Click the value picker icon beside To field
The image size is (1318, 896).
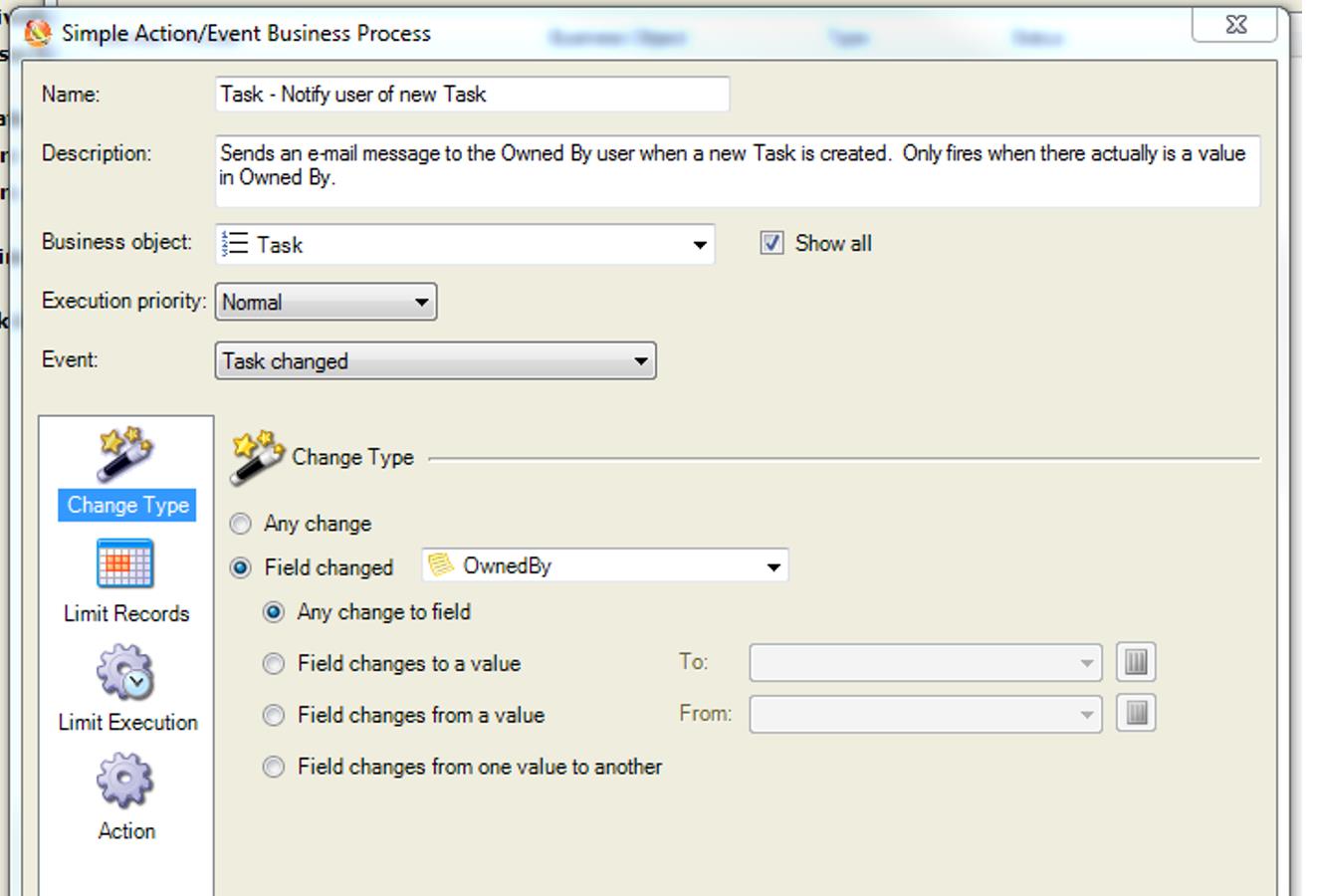point(1136,662)
